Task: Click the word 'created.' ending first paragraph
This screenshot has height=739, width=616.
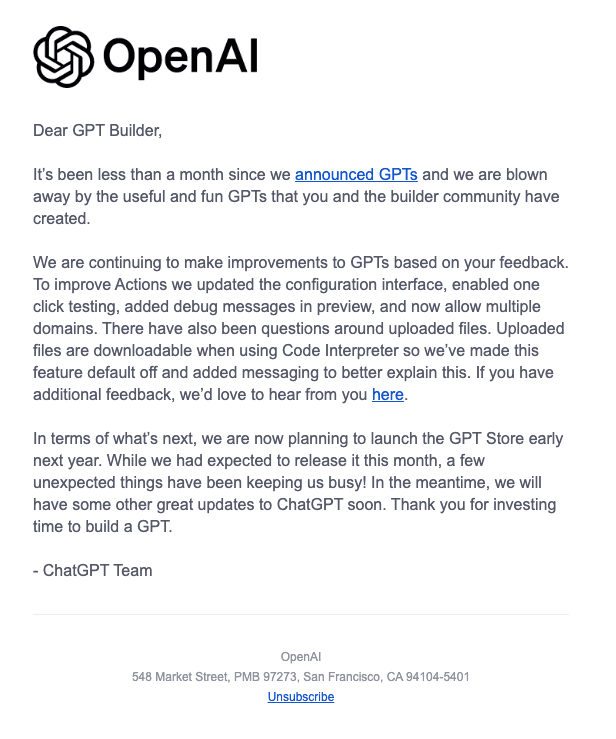Action: tap(62, 218)
